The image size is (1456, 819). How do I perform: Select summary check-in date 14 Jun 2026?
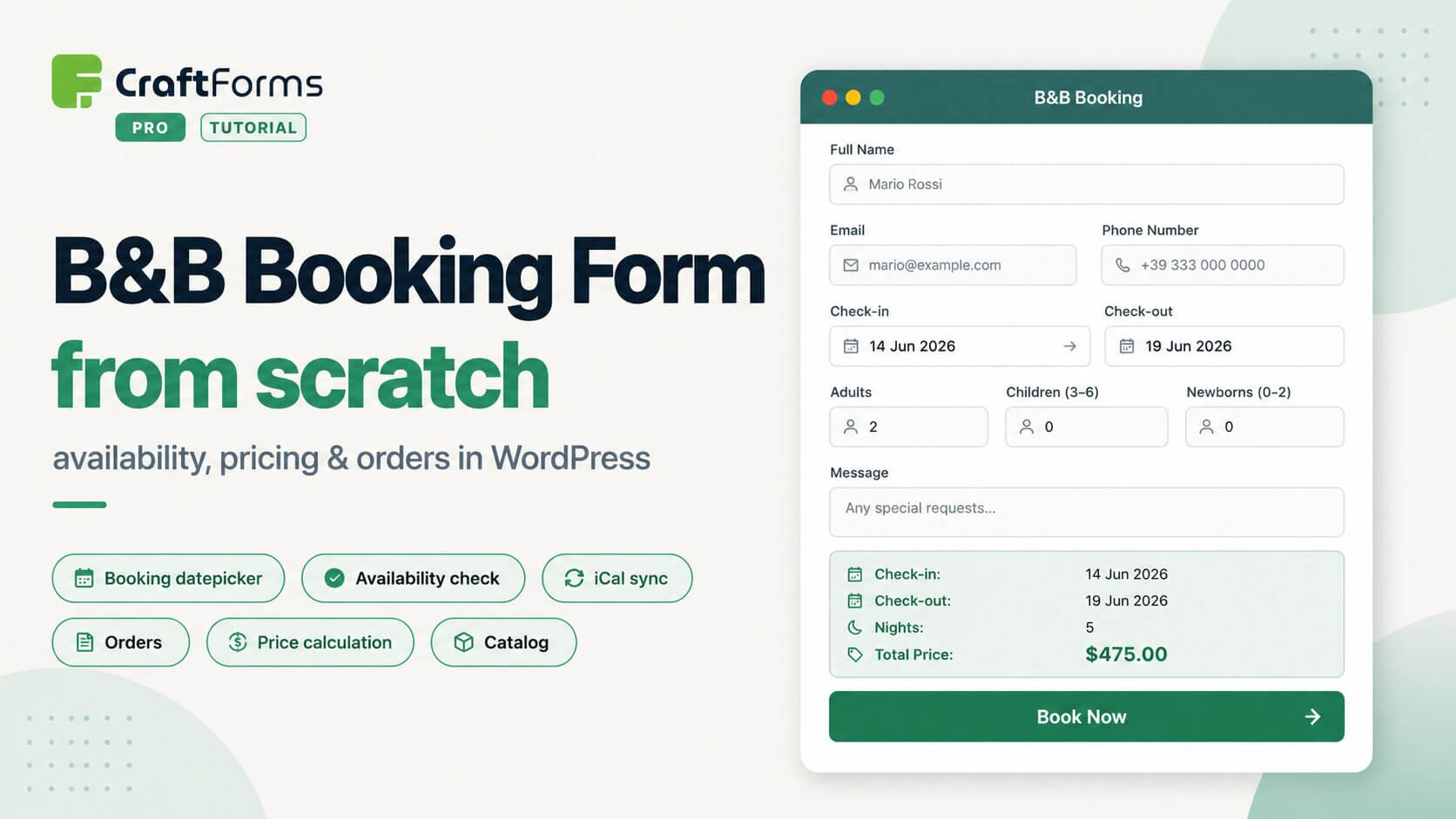[1126, 574]
